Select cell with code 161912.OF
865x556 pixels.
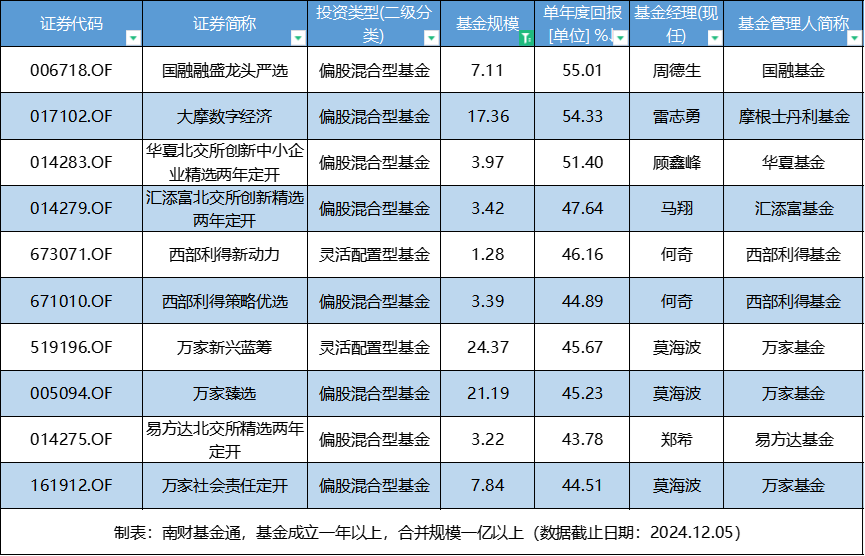point(71,486)
